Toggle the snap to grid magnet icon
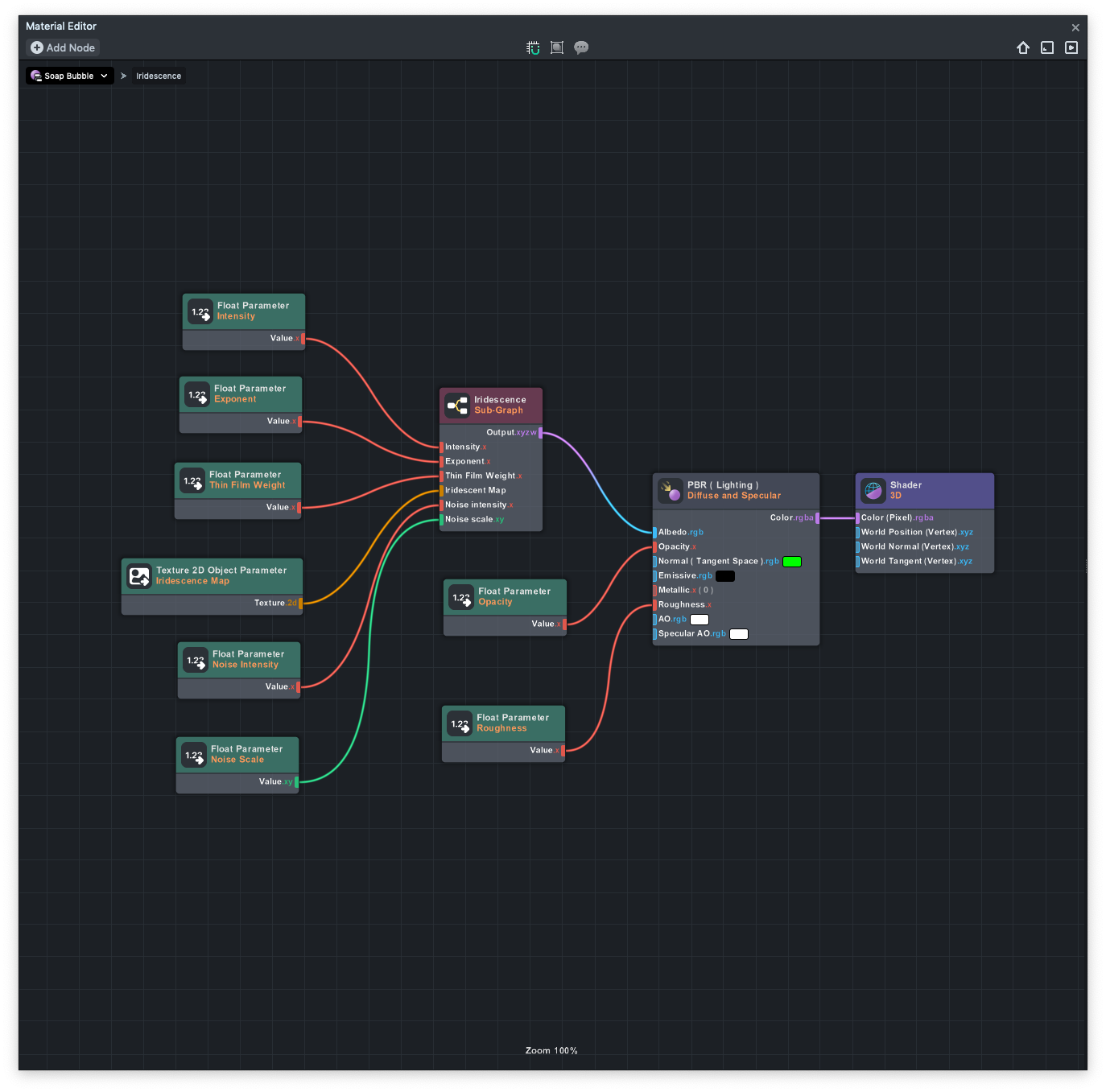 [533, 47]
